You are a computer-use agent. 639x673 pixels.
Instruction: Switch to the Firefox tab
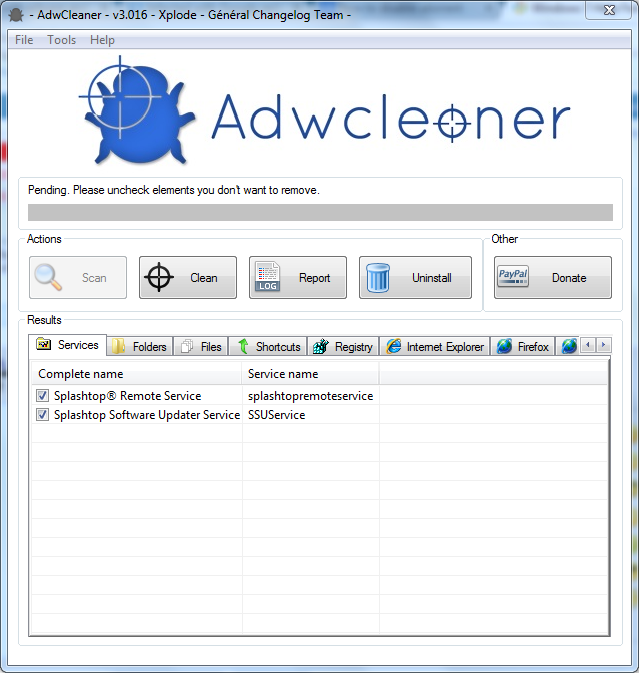(522, 346)
